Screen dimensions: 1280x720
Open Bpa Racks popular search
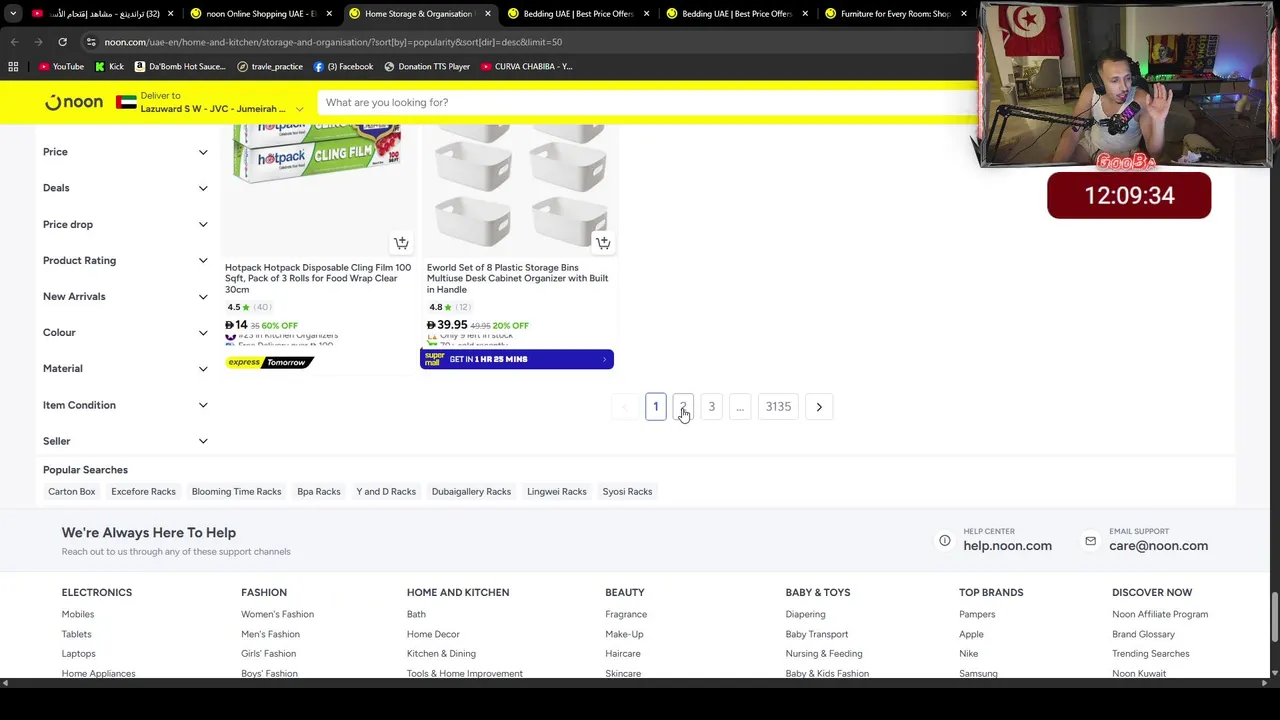(319, 492)
